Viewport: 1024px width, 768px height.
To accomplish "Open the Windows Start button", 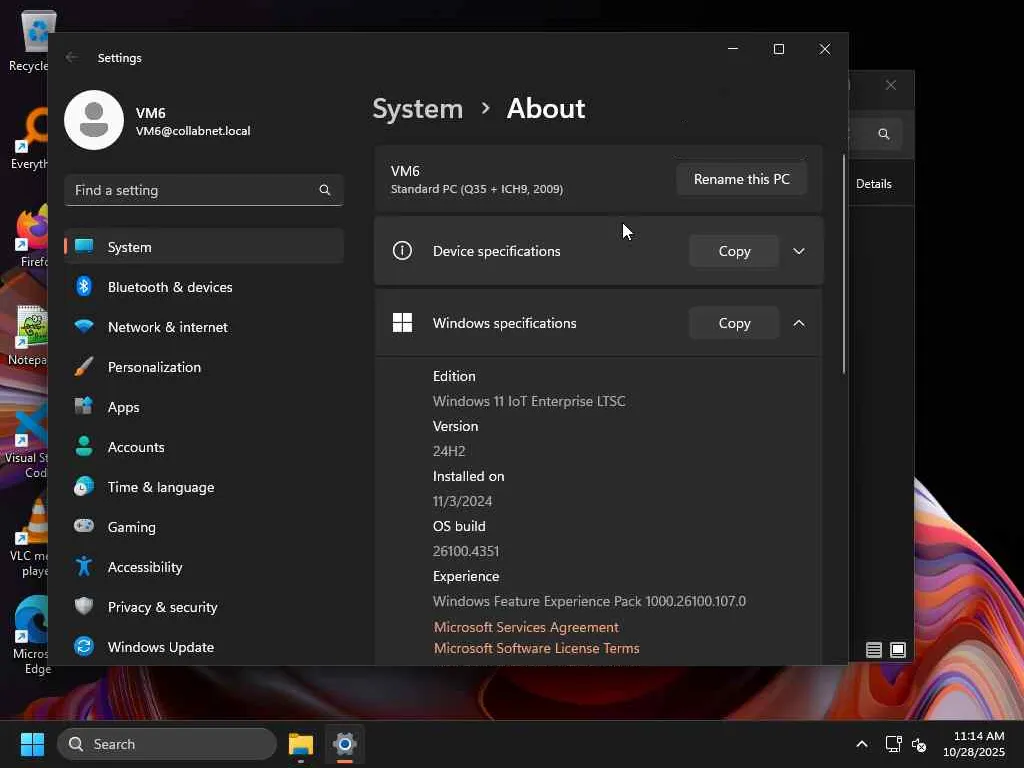I will click(32, 744).
